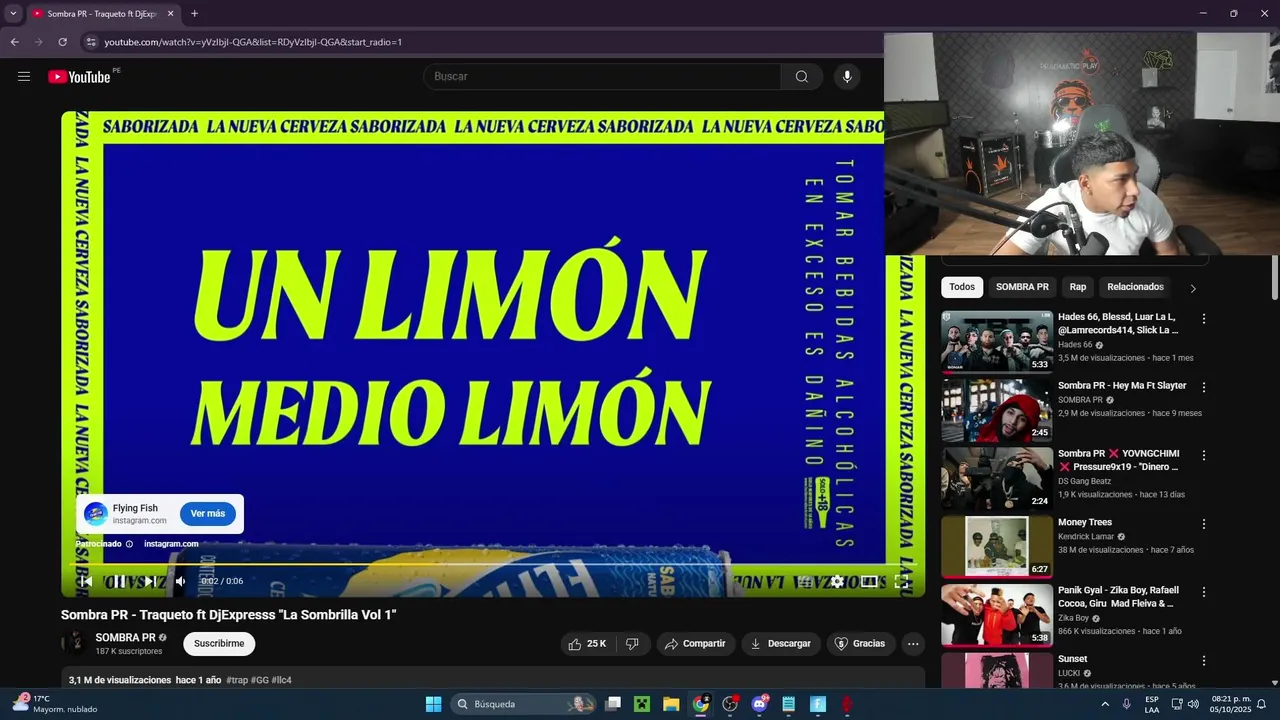Viewport: 1280px width, 720px height.
Task: Open options for the Dinero video
Action: pos(1204,455)
